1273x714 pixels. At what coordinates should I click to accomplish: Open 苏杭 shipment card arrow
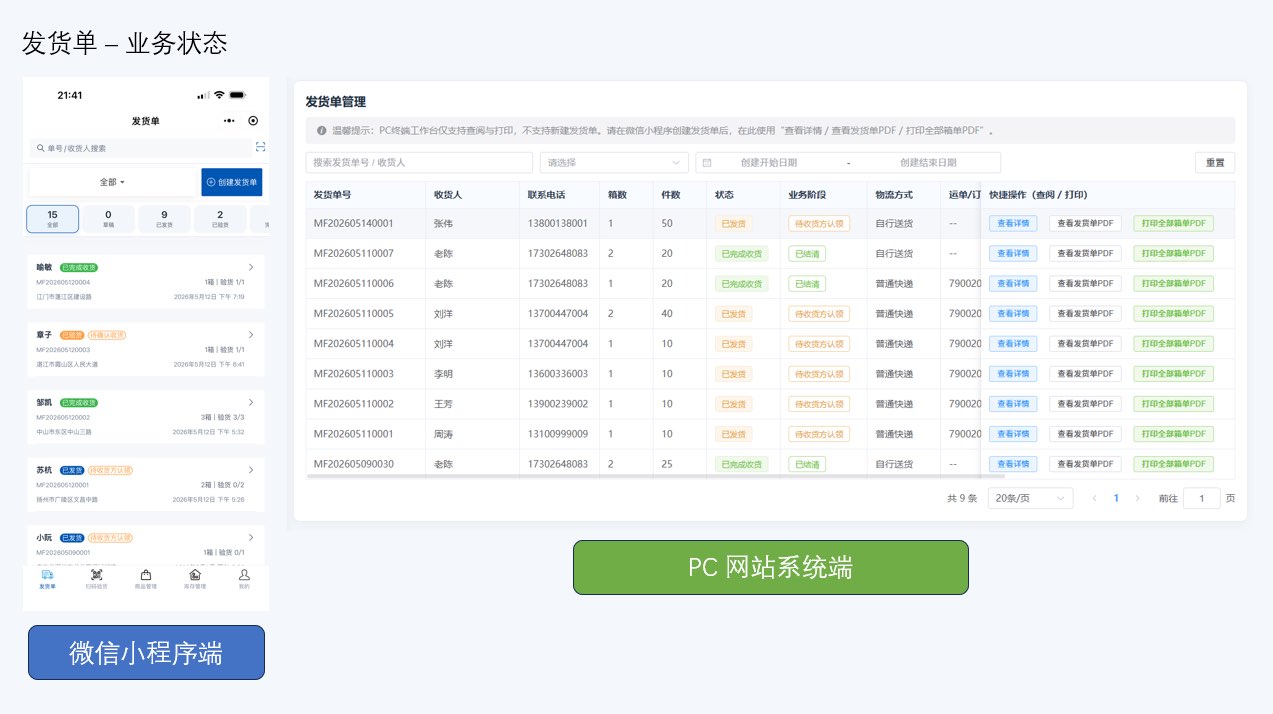tap(251, 470)
